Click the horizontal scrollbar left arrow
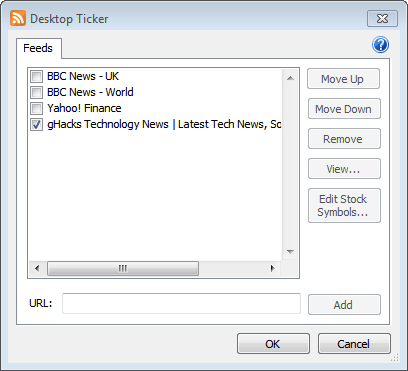408x371 pixels. click(37, 268)
